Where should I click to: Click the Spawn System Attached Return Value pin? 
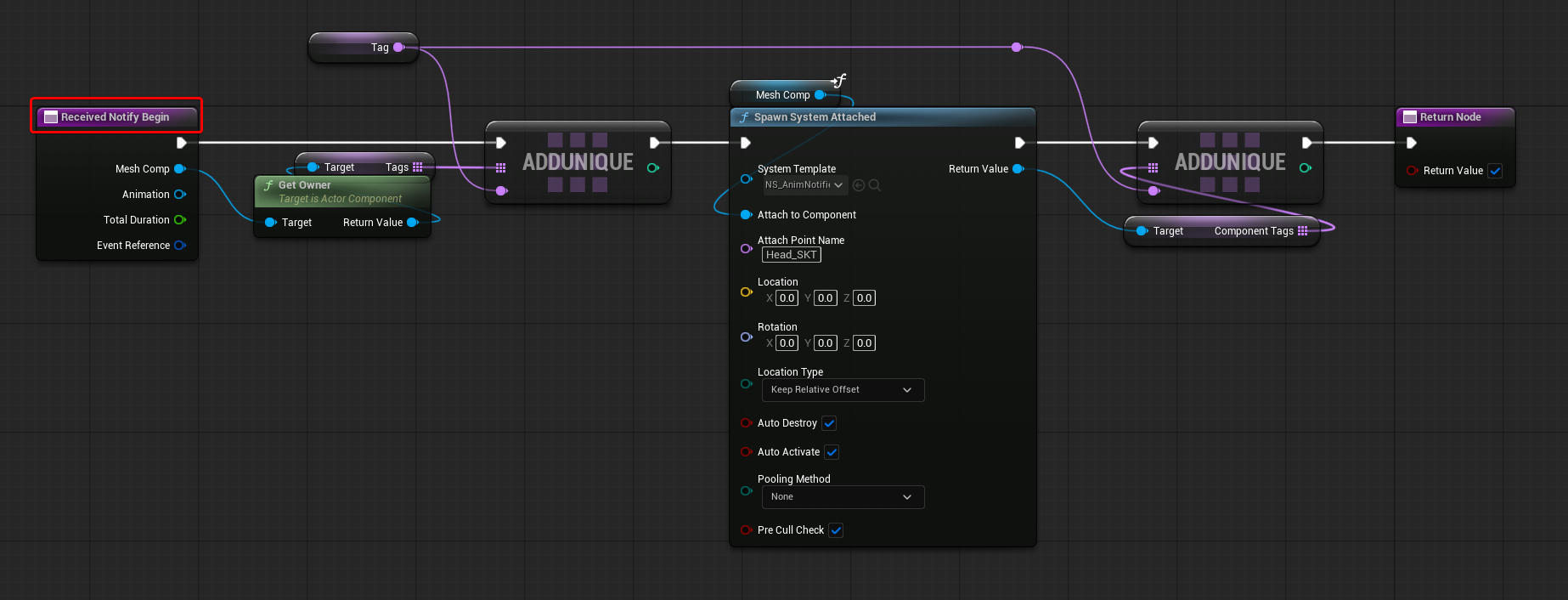pyautogui.click(x=1018, y=169)
